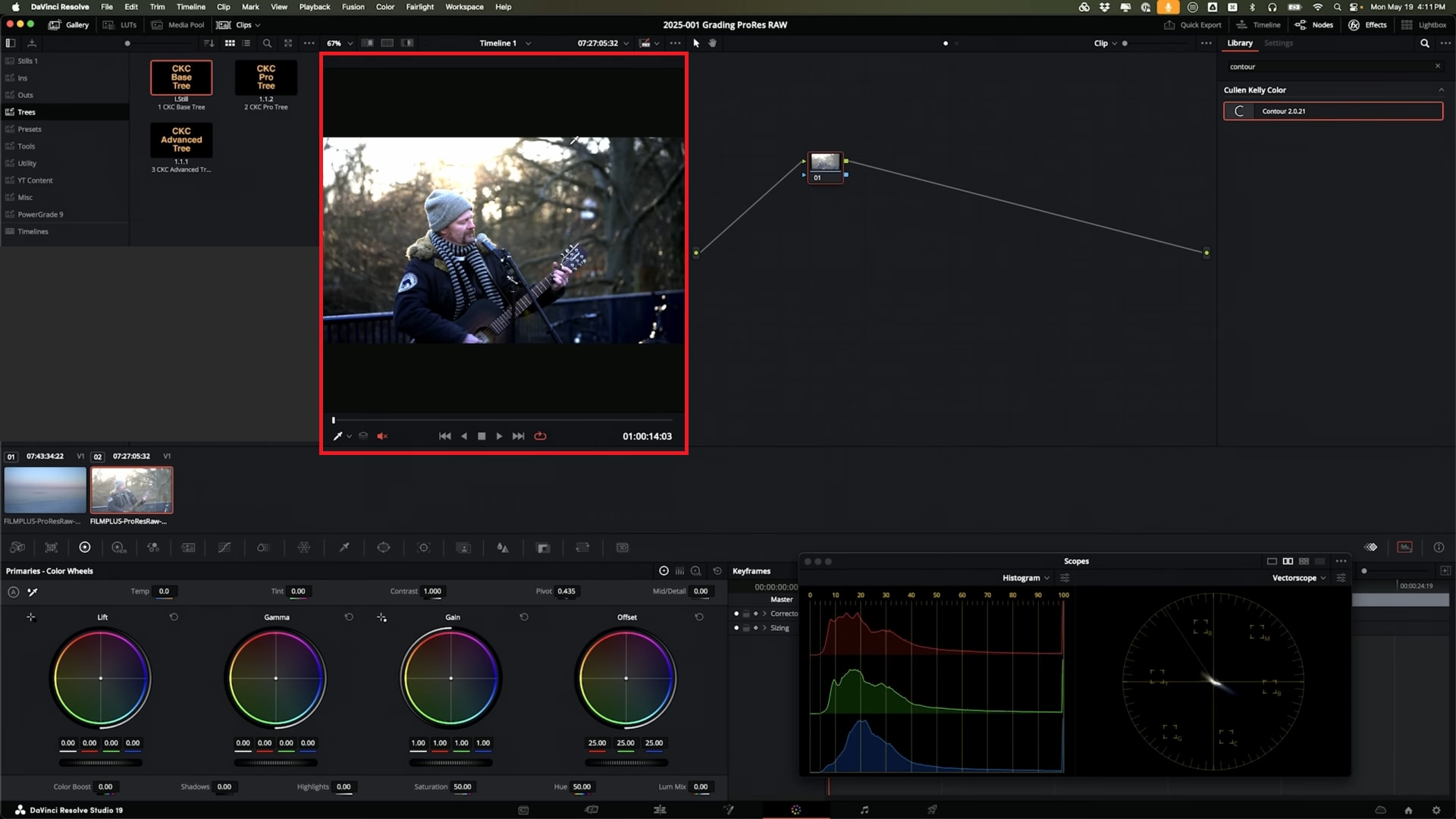Open viewer timecode 07:27:05:32 dropdown

point(603,43)
